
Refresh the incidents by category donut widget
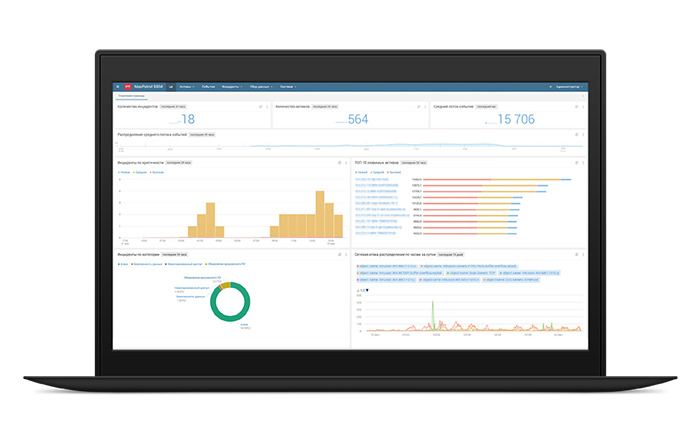339,254
